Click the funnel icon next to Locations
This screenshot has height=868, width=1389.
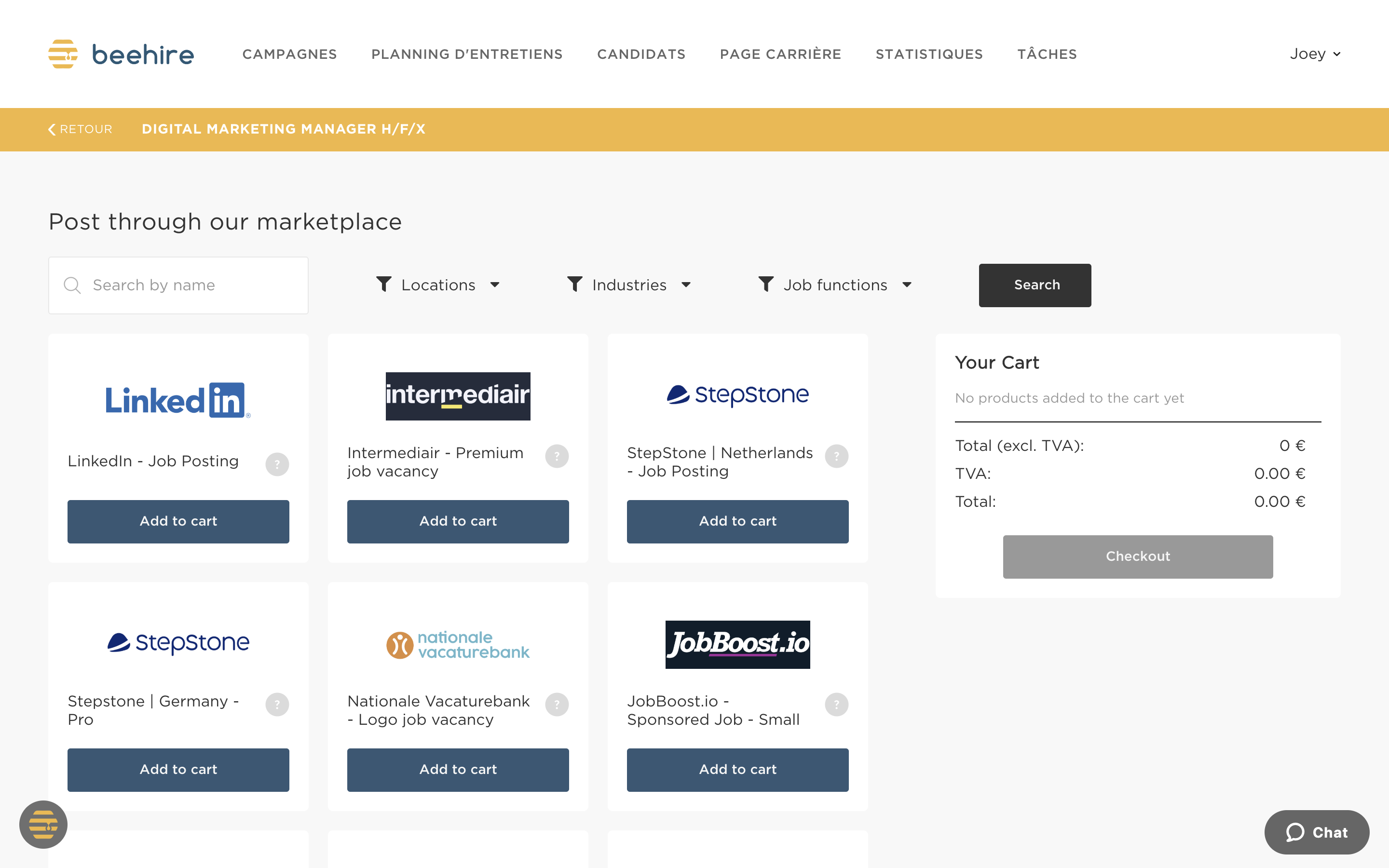[x=384, y=284]
